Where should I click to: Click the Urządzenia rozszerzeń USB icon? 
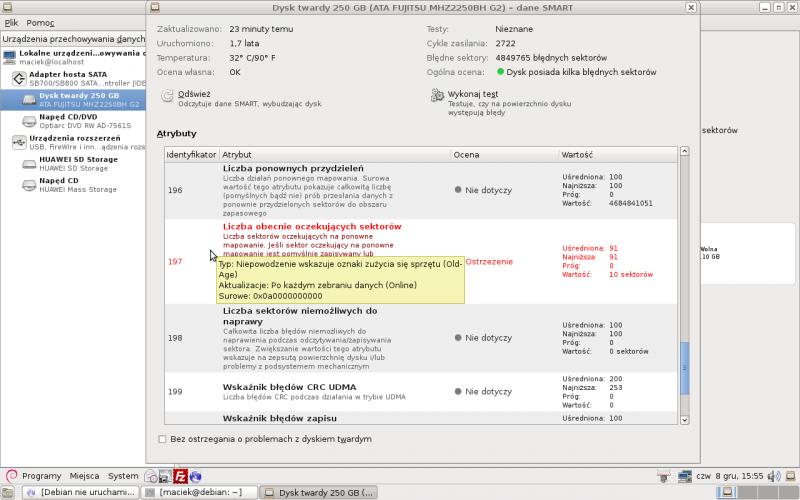[18, 142]
